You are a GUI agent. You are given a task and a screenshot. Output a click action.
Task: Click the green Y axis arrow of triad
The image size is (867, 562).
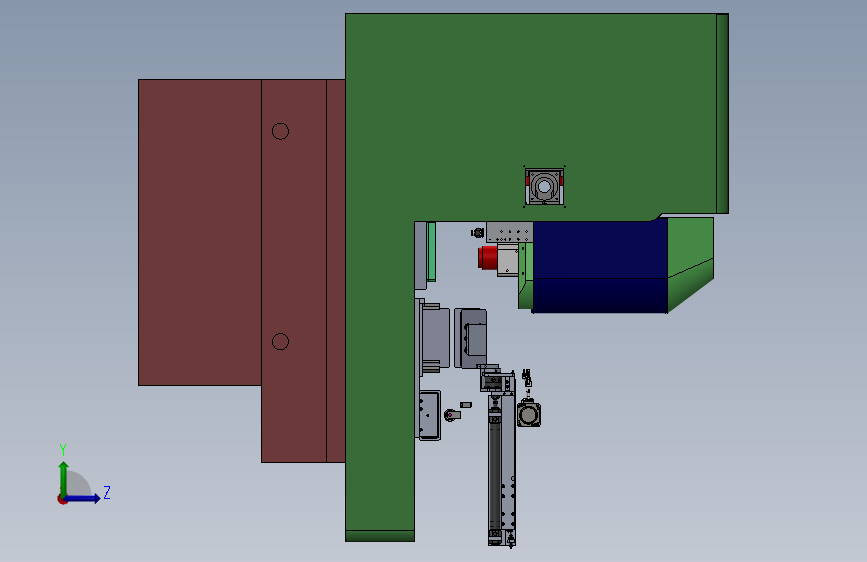click(64, 478)
